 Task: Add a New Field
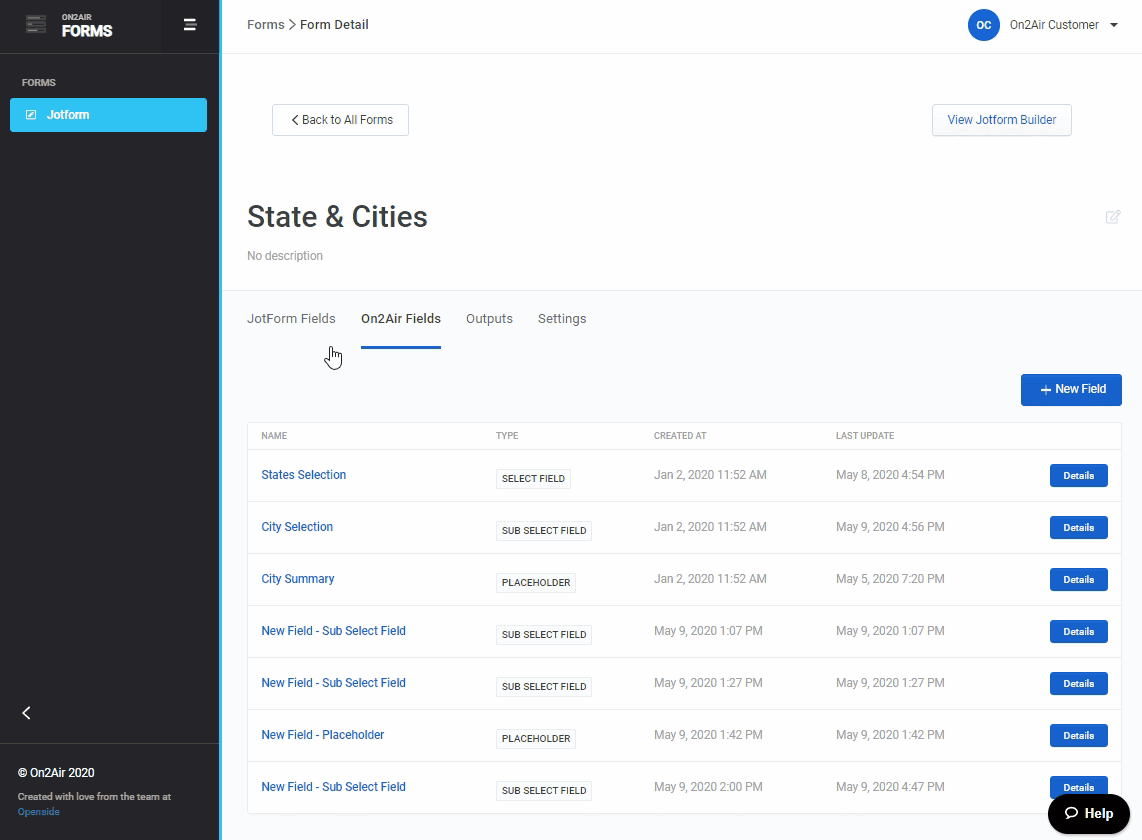click(1071, 389)
